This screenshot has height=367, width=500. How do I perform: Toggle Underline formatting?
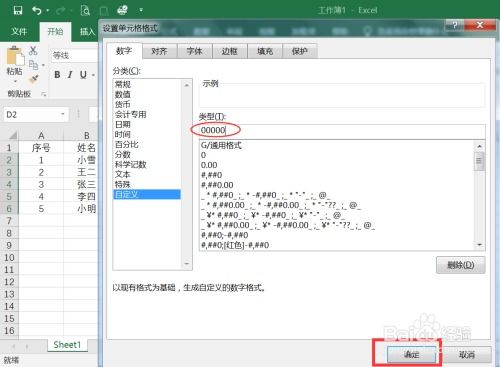[x=83, y=75]
